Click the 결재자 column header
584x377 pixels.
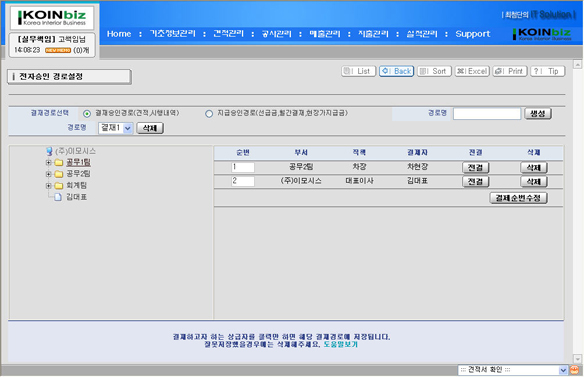(417, 153)
